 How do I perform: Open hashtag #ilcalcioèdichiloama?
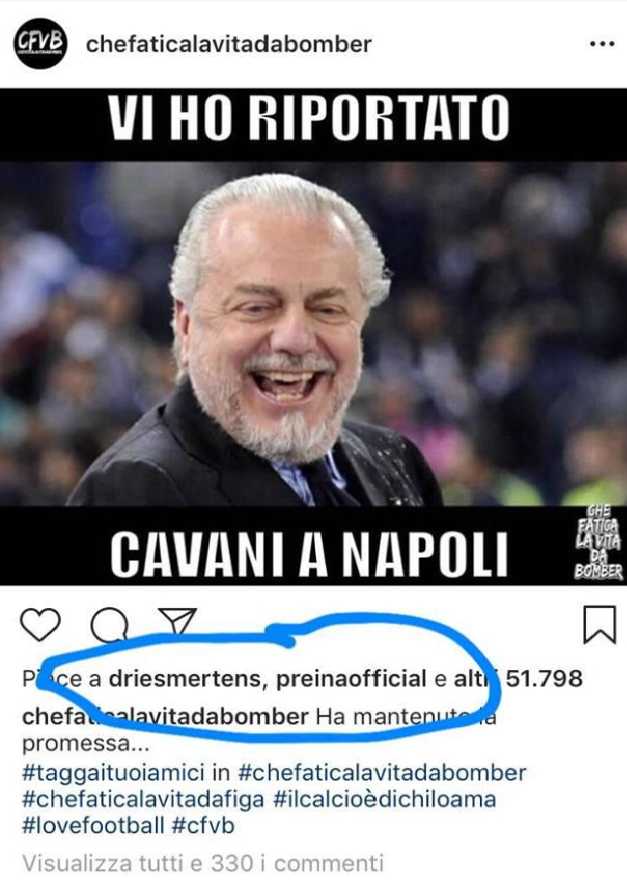(385, 799)
